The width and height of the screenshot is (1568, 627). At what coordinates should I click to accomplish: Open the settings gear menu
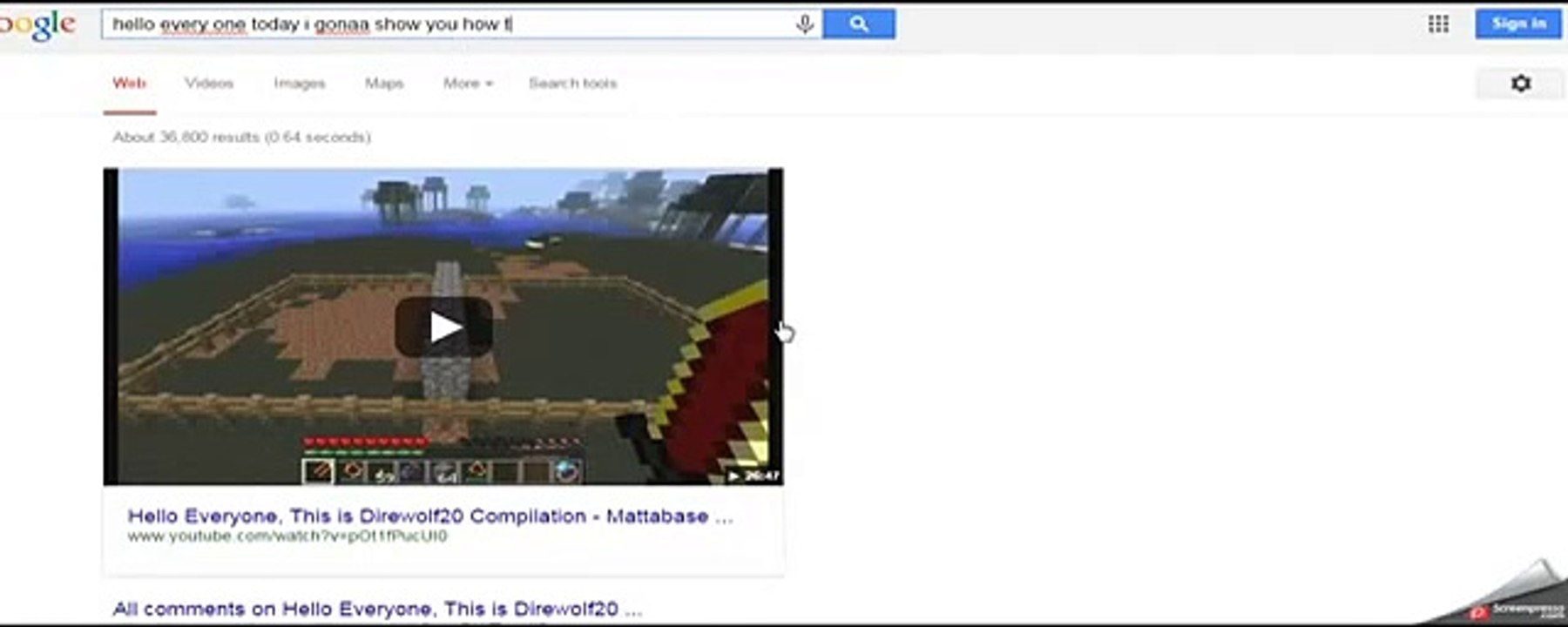[x=1520, y=84]
